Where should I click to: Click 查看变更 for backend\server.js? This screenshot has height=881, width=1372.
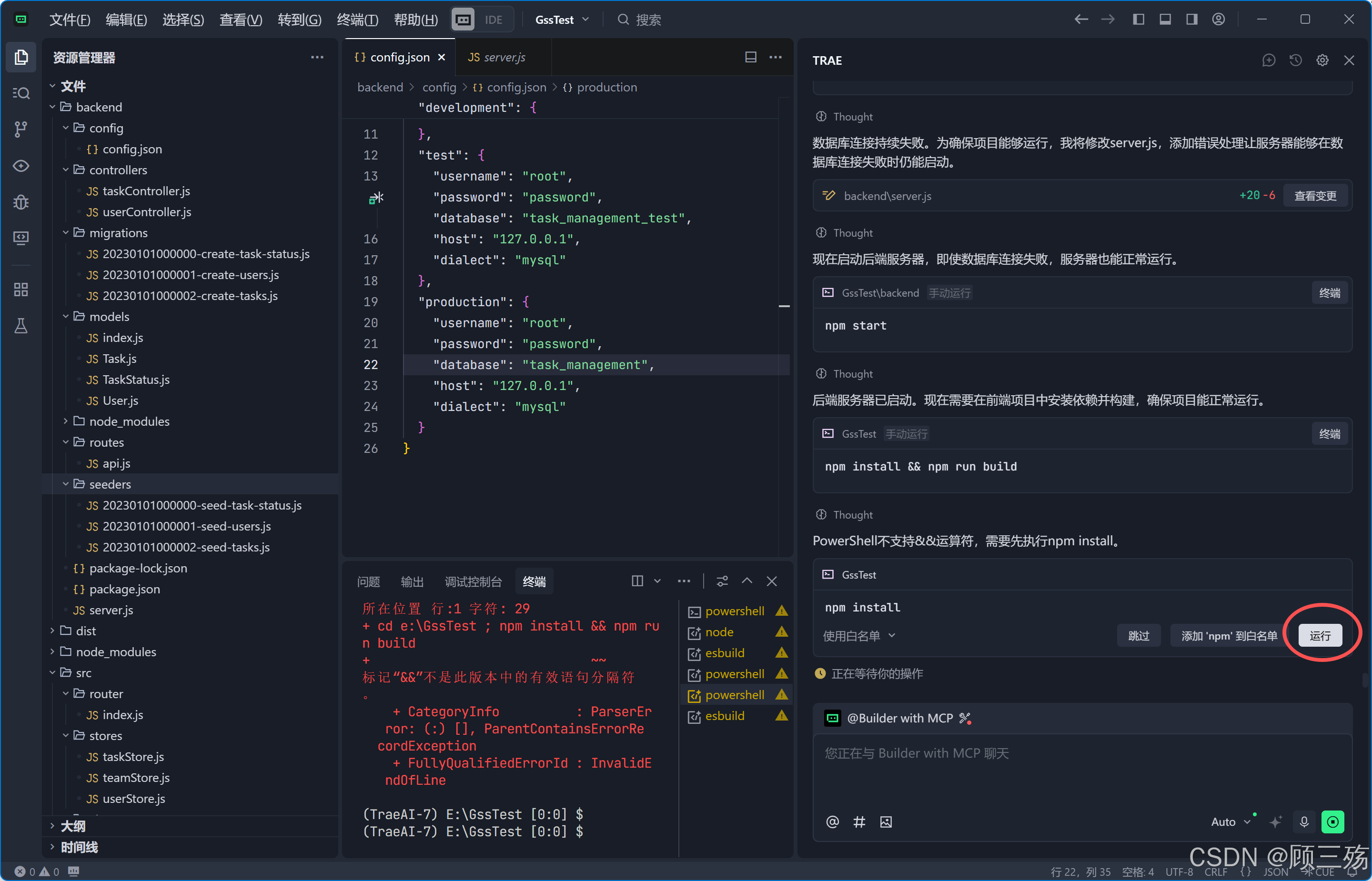click(x=1315, y=196)
